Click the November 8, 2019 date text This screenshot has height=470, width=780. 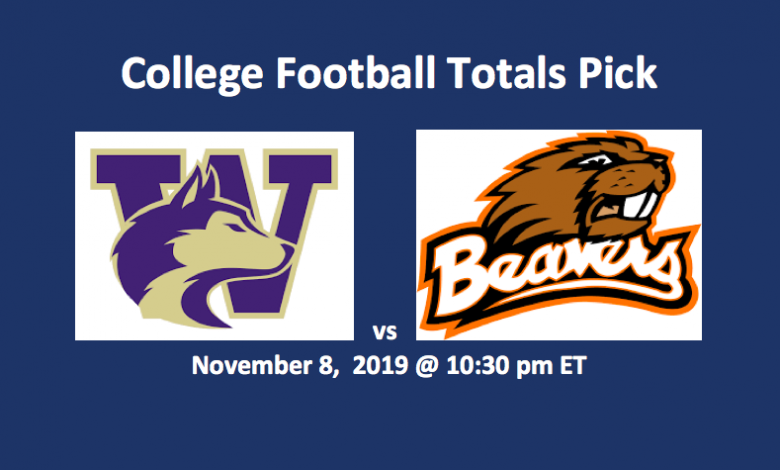300,366
